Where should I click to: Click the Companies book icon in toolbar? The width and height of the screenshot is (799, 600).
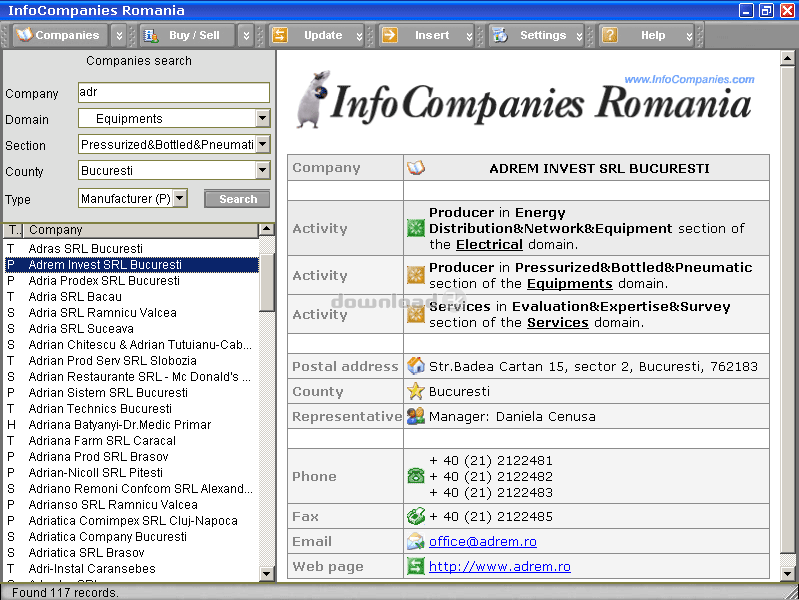[x=24, y=35]
